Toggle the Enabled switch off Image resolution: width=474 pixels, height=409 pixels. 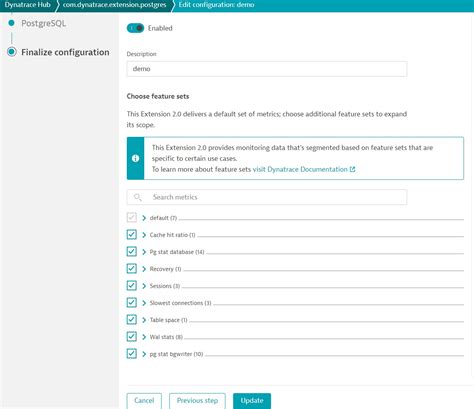click(x=135, y=28)
